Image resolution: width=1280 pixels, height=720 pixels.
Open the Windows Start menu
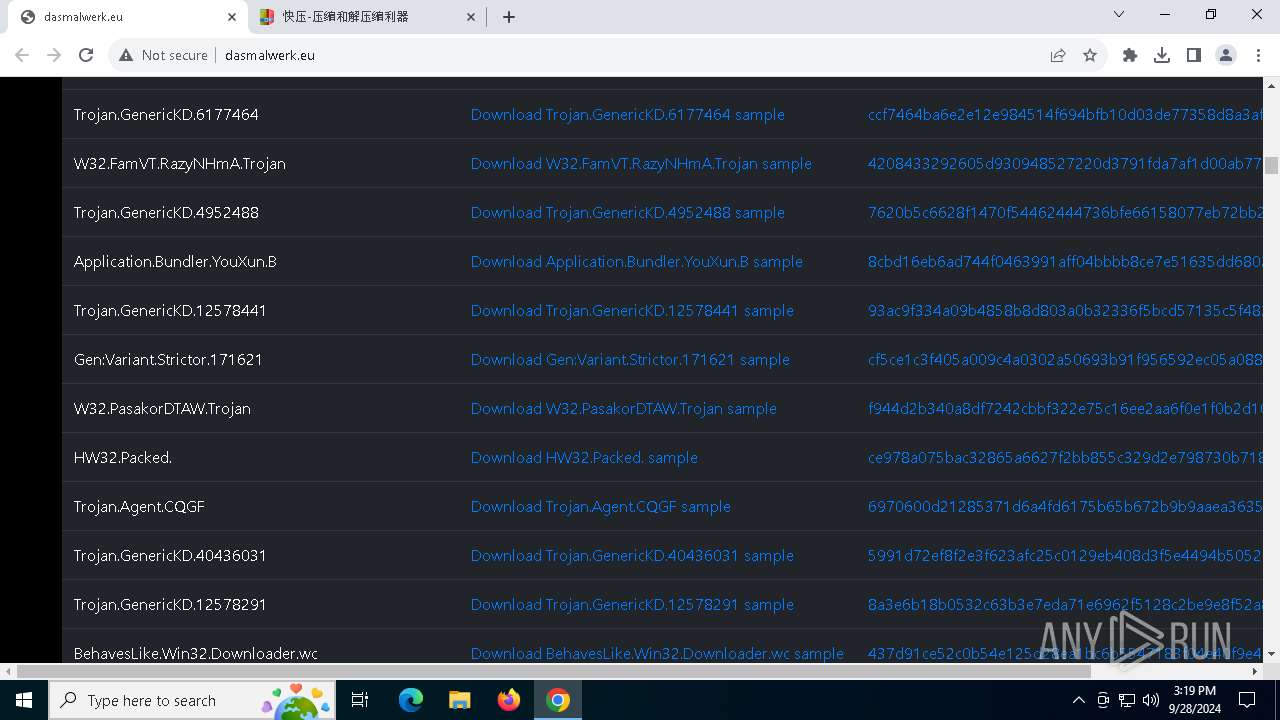point(24,700)
